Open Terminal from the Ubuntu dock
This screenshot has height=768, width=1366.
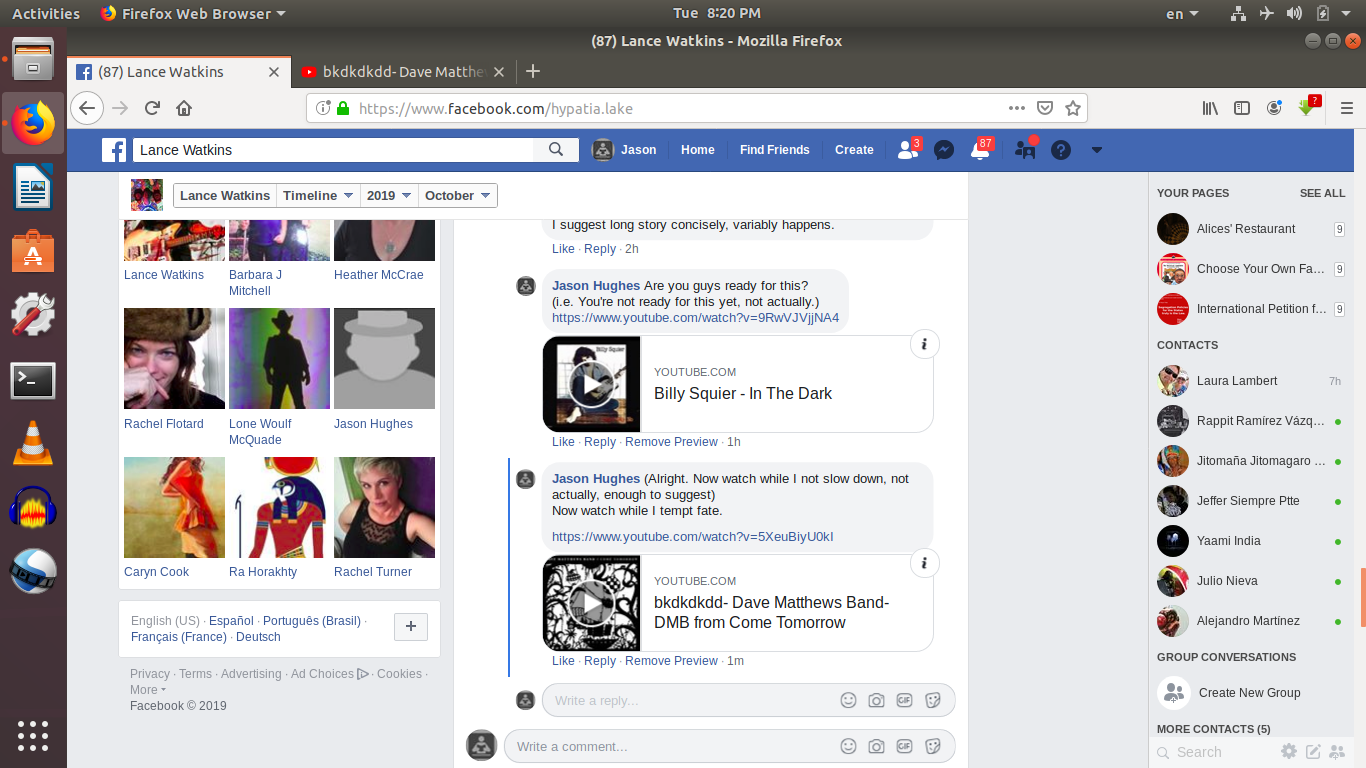point(33,381)
